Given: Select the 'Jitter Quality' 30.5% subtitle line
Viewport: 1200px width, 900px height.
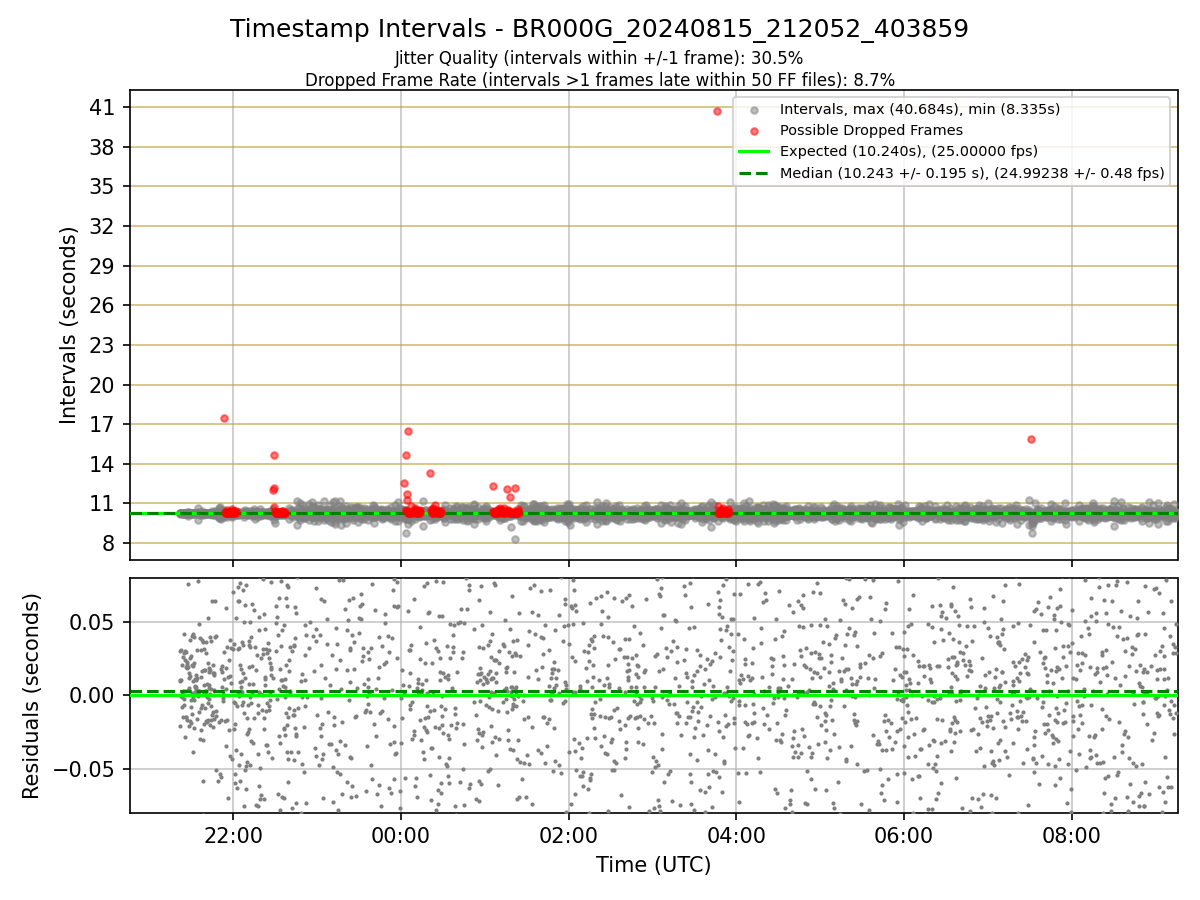Looking at the screenshot, I should 599,58.
